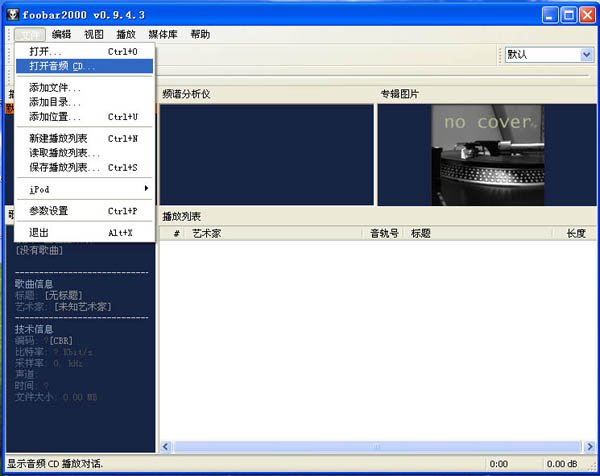Viewport: 600px width, 476px height.
Task: Maximize the foobar2000 window
Action: point(569,15)
